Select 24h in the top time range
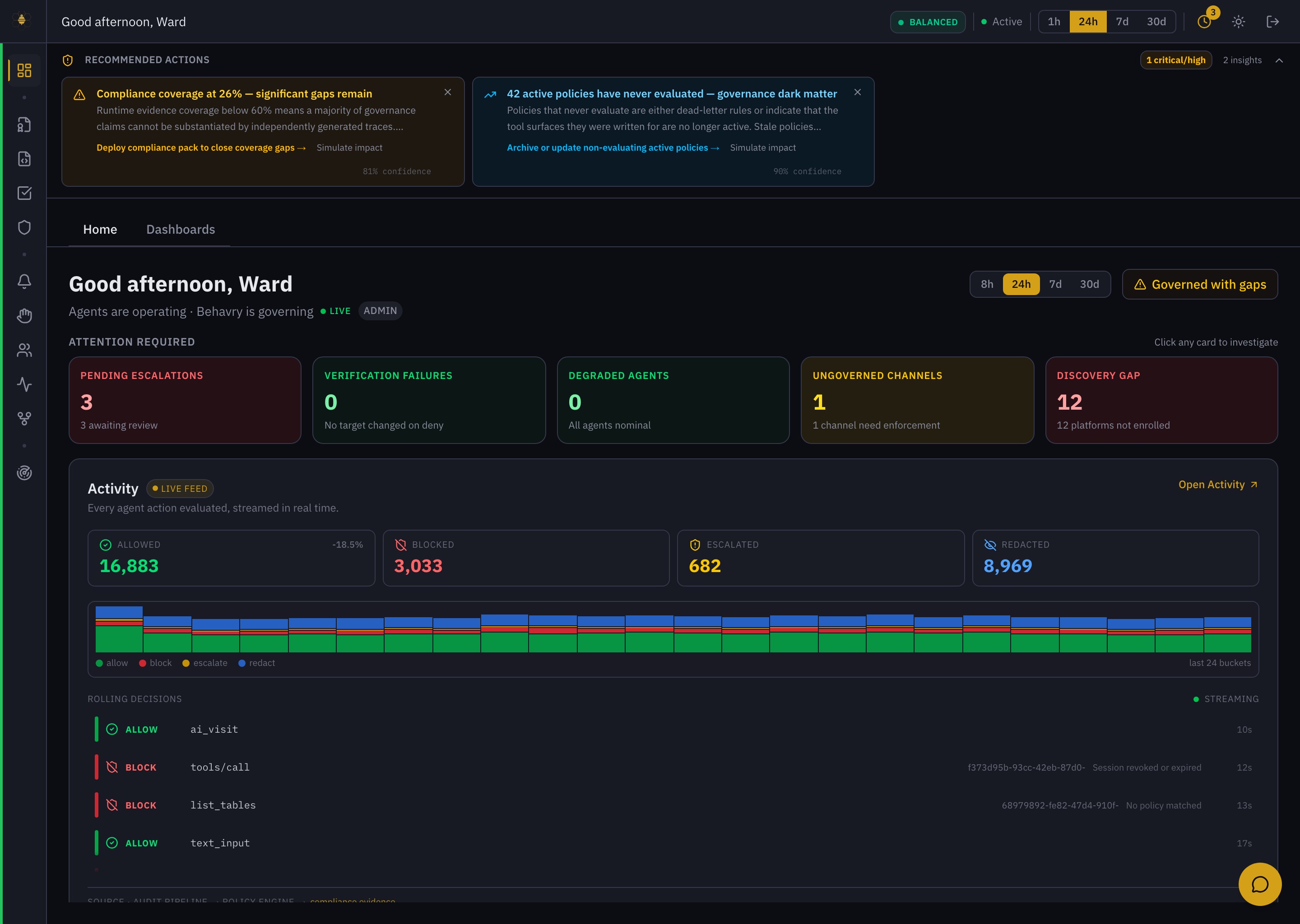The height and width of the screenshot is (924, 1300). 1088,22
